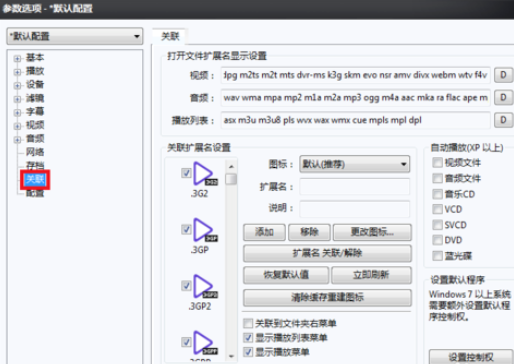Click the 添加 button

[264, 232]
